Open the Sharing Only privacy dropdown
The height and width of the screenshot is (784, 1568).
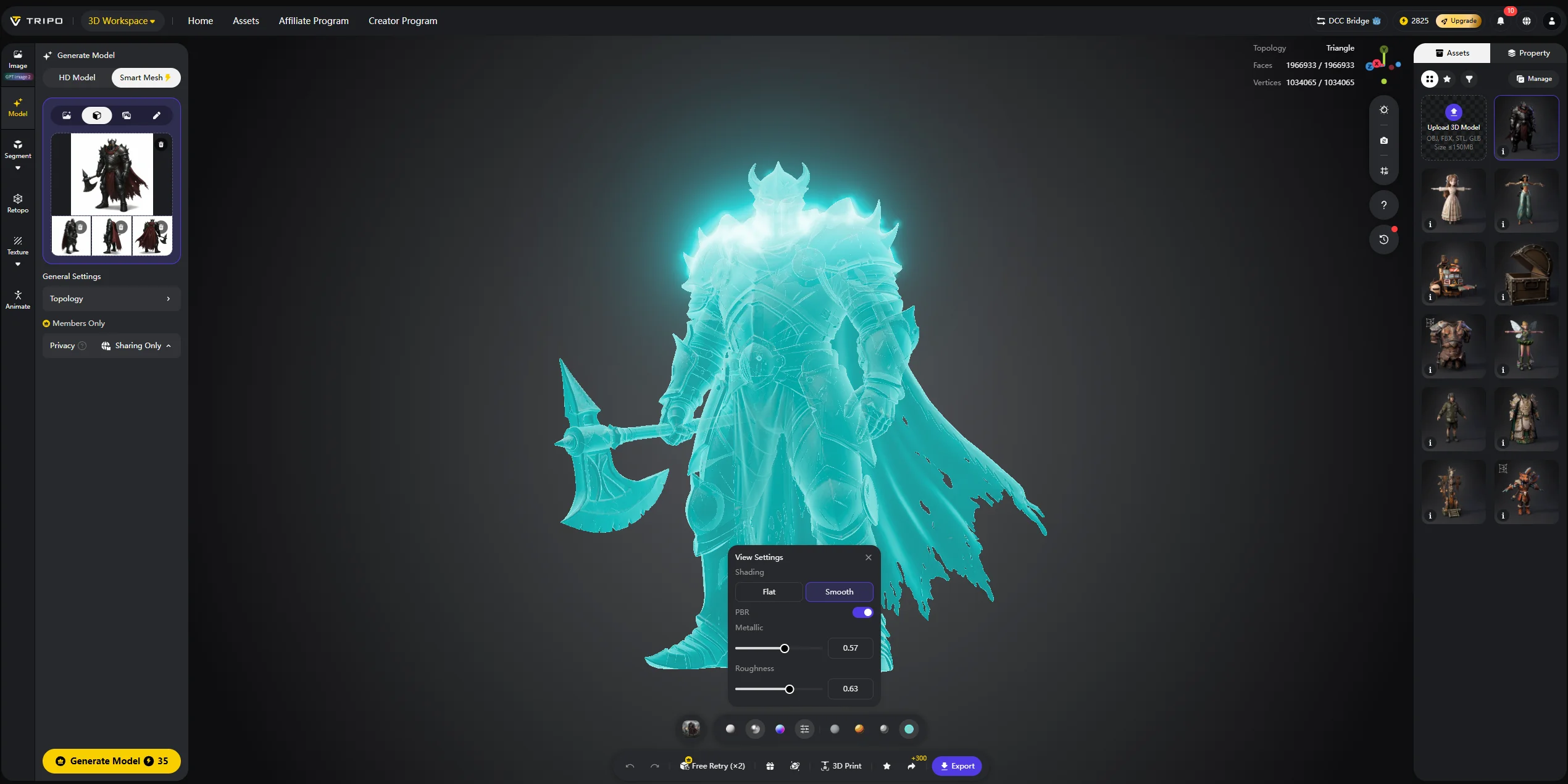pyautogui.click(x=137, y=346)
